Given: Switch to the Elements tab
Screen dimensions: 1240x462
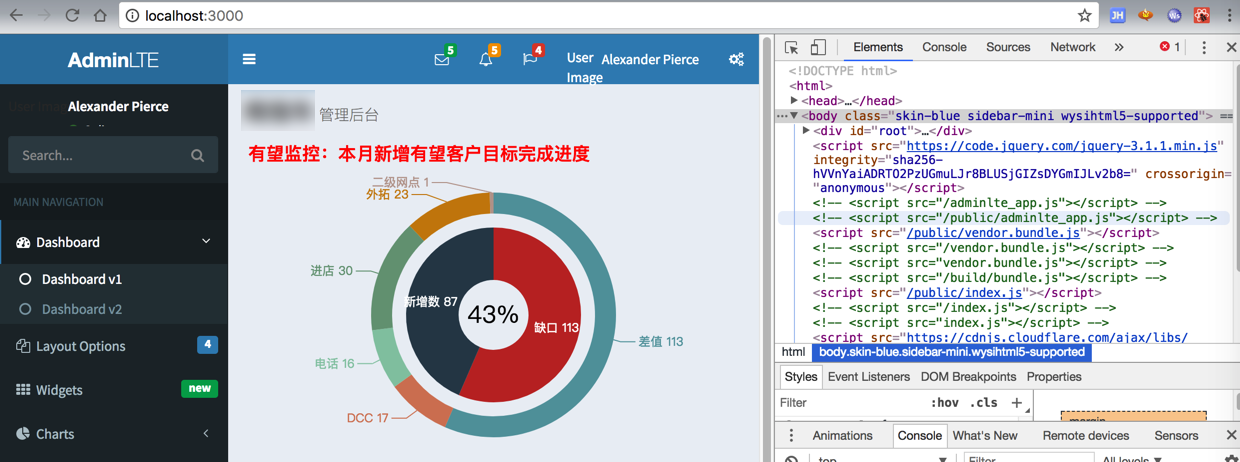Looking at the screenshot, I should [x=878, y=47].
